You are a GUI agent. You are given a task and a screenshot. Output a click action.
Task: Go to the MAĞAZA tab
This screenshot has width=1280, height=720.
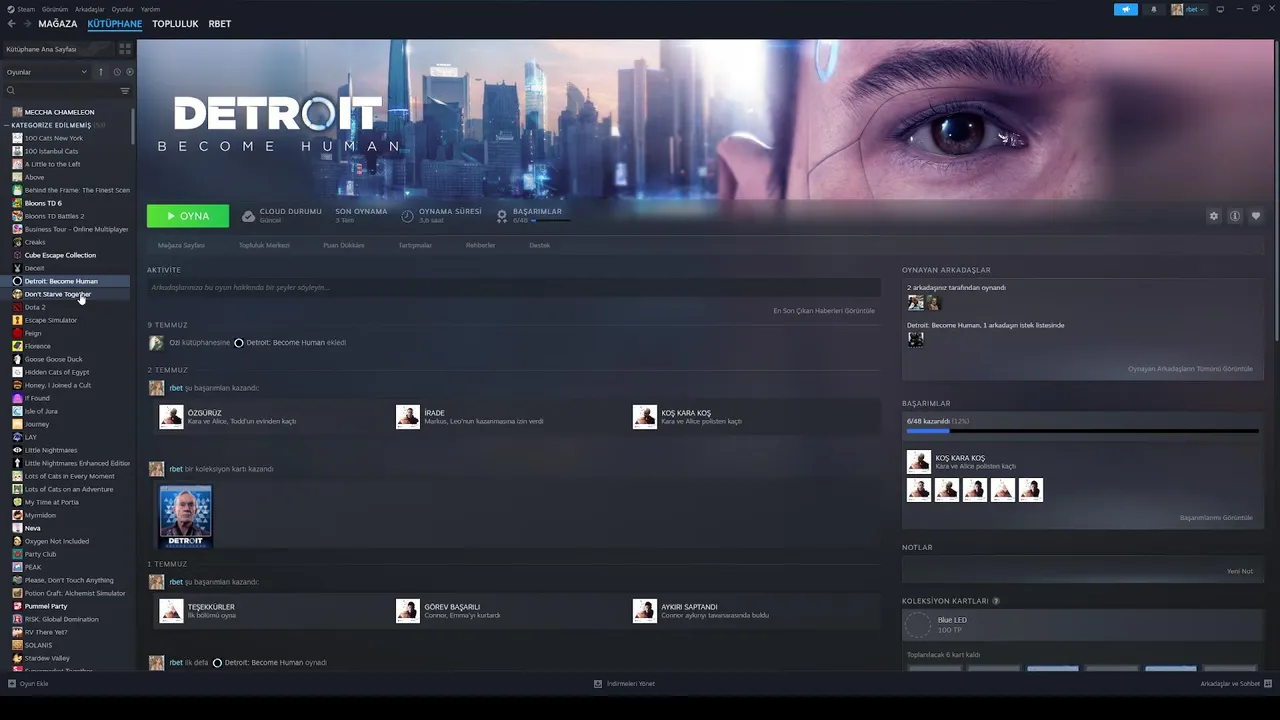click(x=58, y=24)
